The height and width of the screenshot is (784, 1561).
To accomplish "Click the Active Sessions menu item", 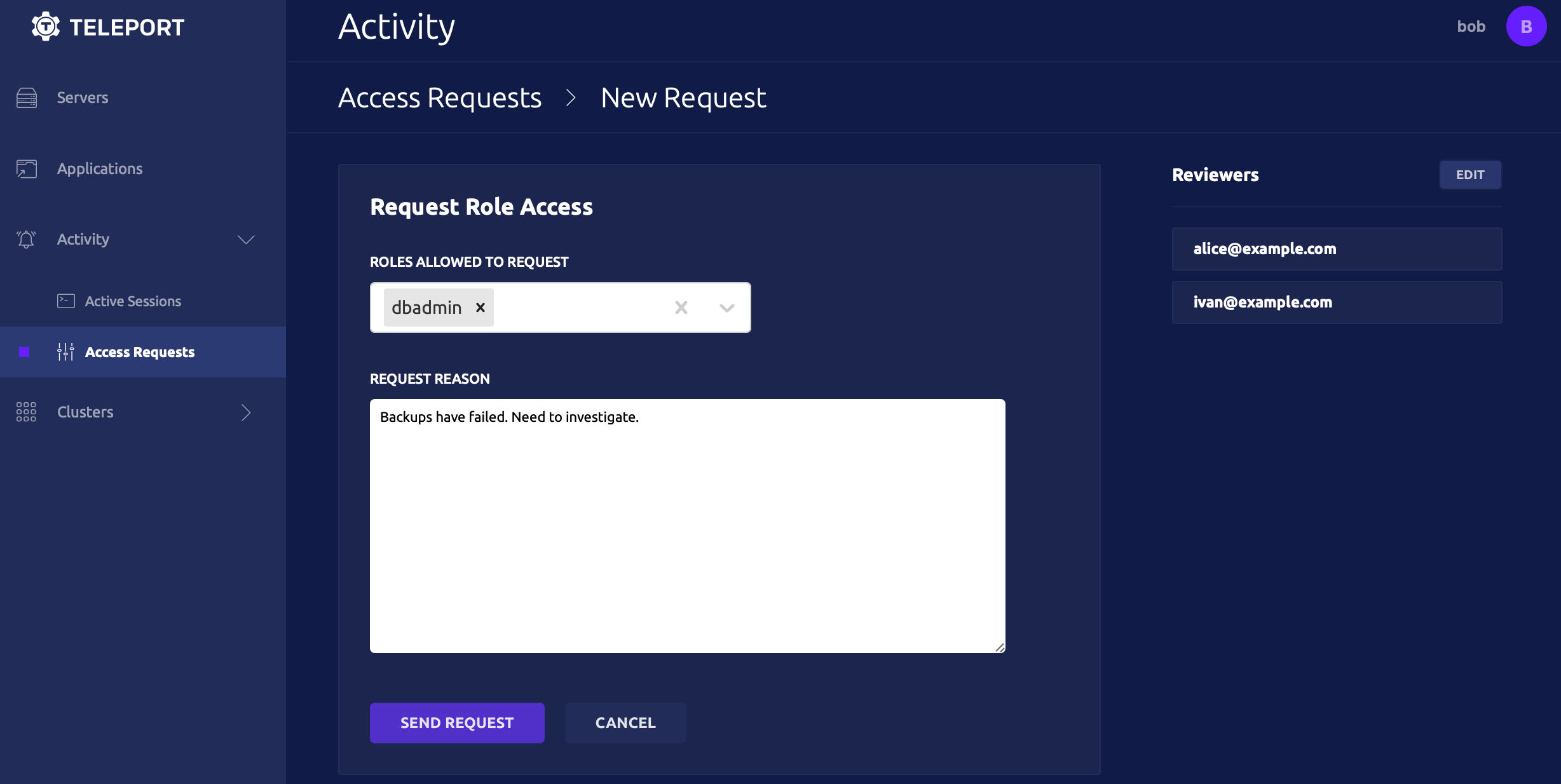I will pyautogui.click(x=133, y=301).
